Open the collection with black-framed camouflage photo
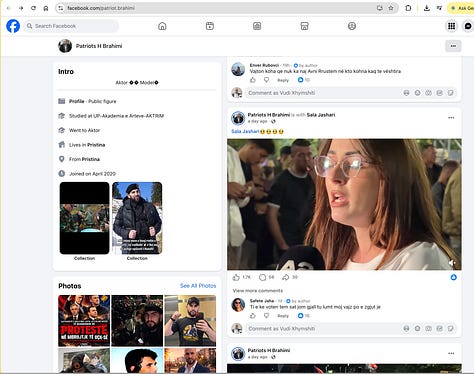 pyautogui.click(x=84, y=218)
